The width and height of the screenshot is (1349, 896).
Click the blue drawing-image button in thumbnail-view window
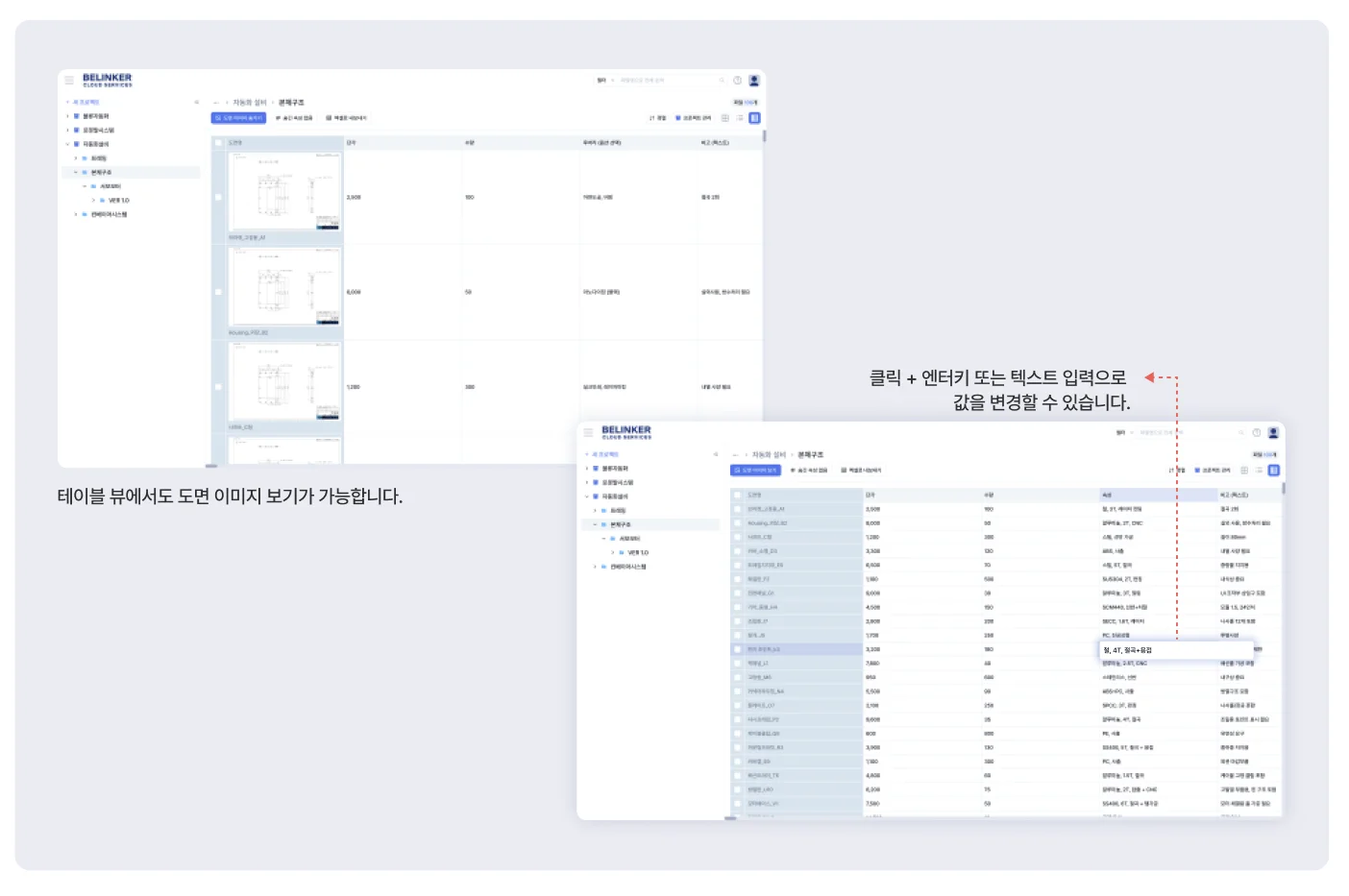pos(238,118)
